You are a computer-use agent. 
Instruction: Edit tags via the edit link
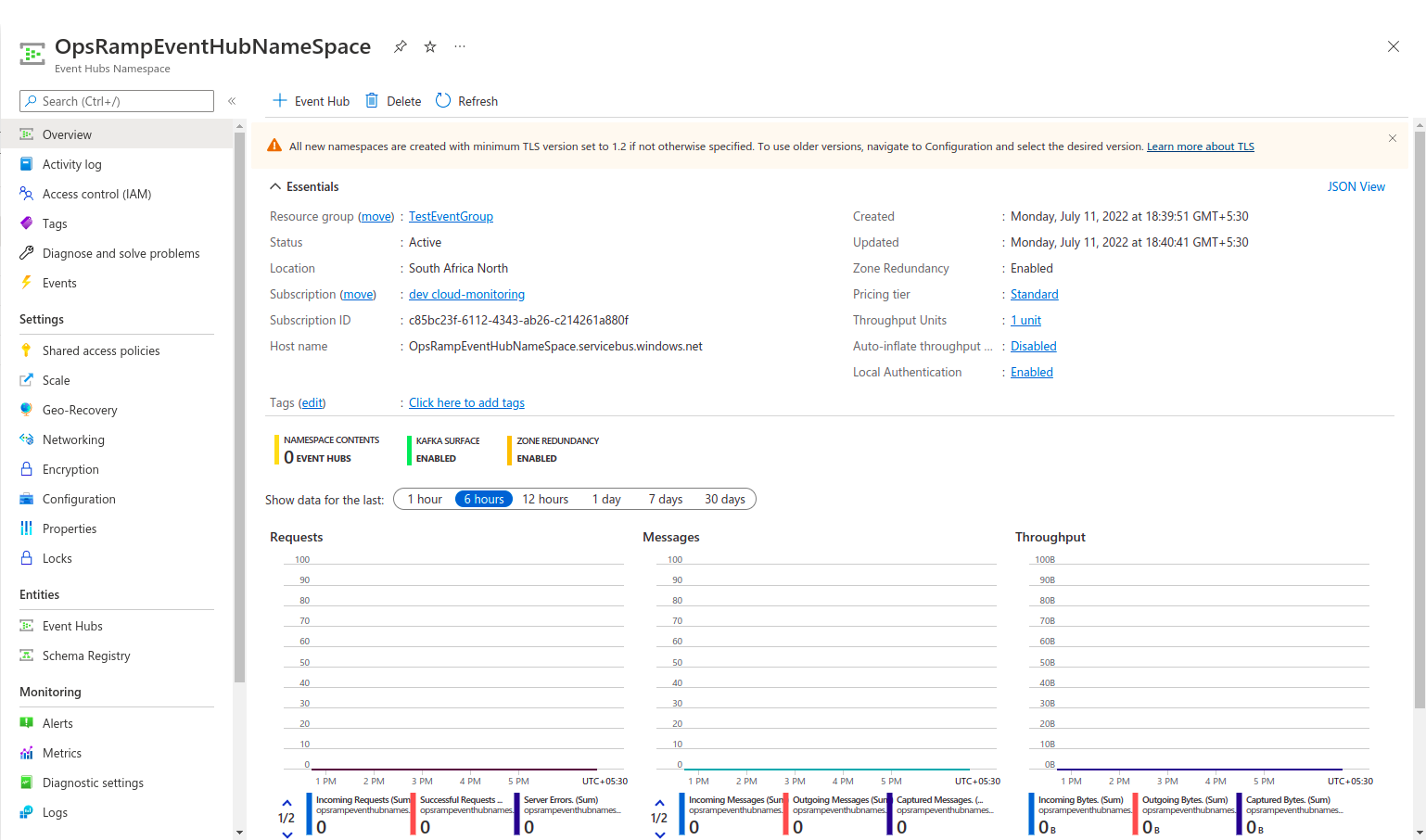pyautogui.click(x=312, y=402)
